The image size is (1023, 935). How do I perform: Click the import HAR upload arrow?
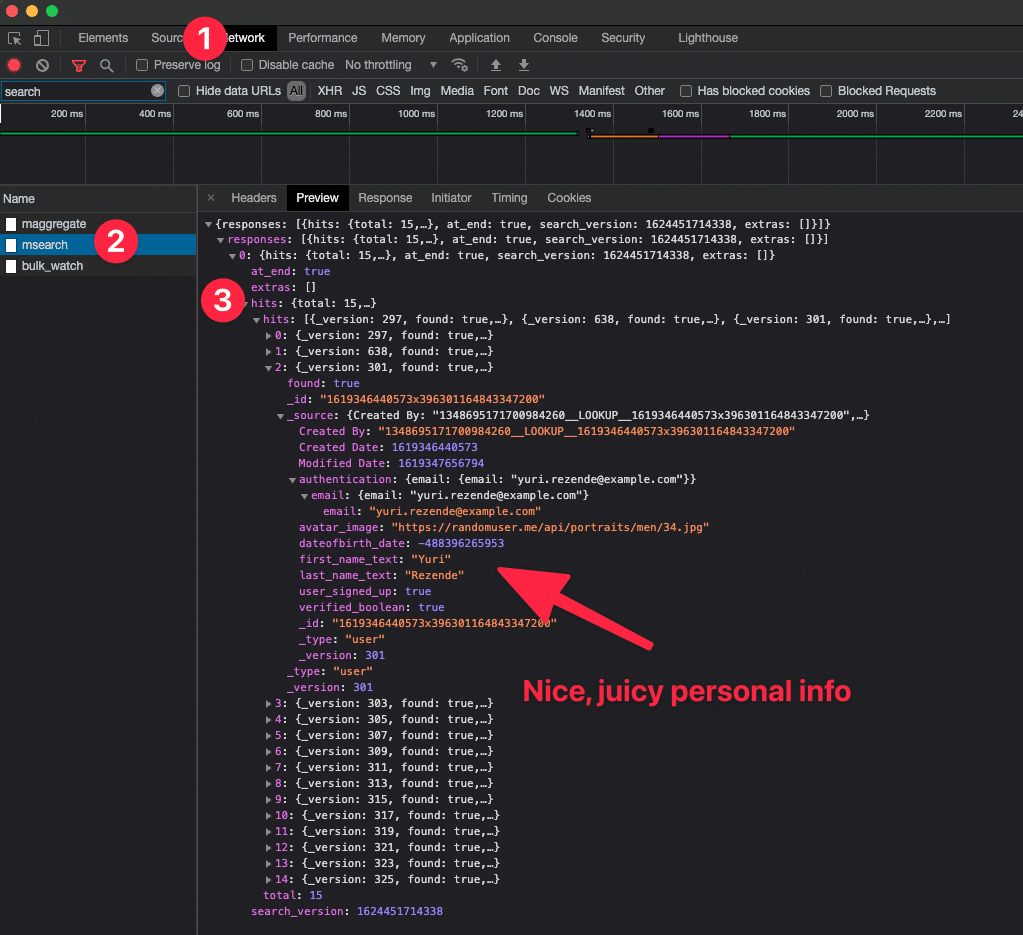point(495,65)
